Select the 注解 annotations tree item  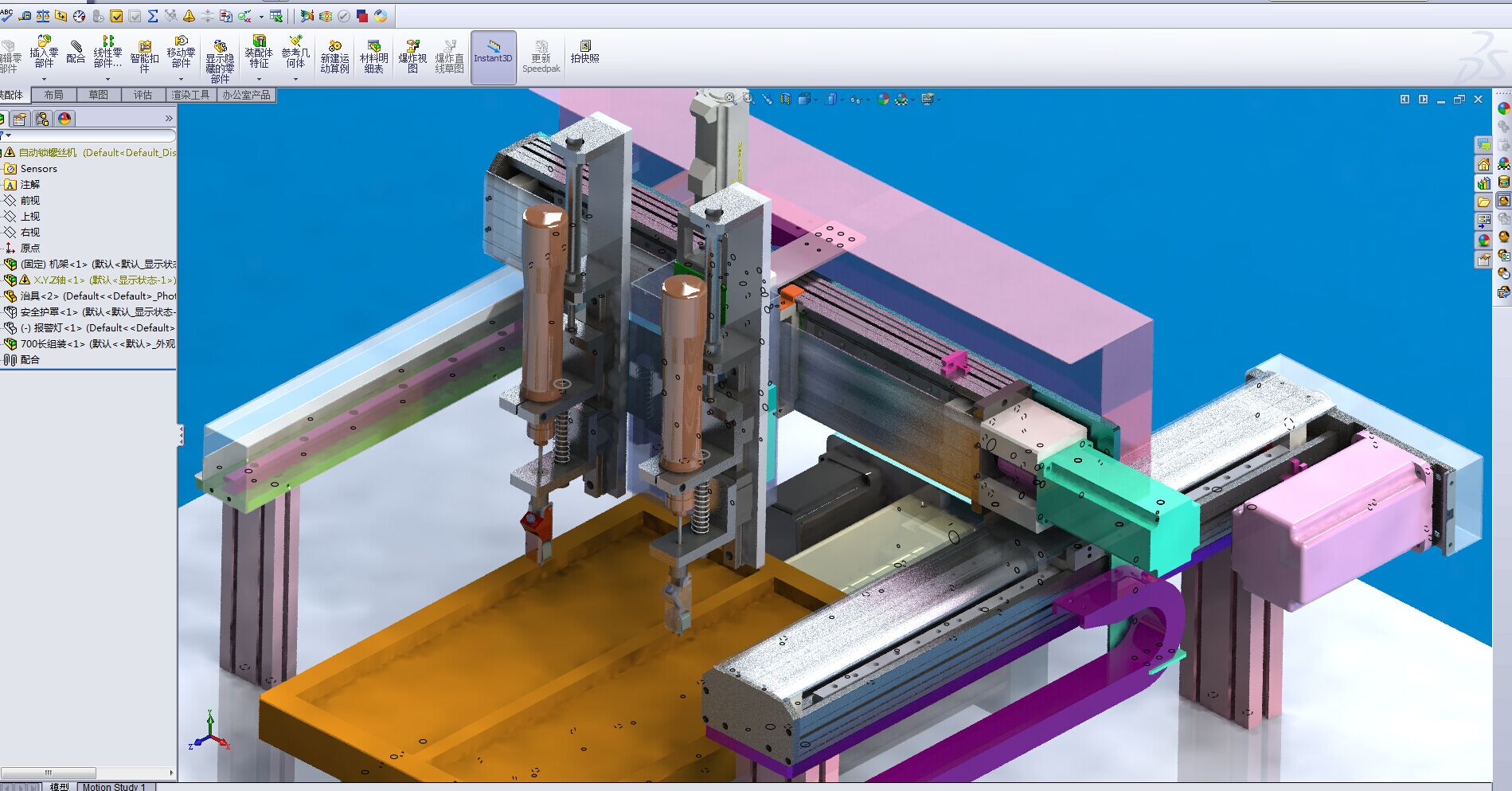point(21,185)
